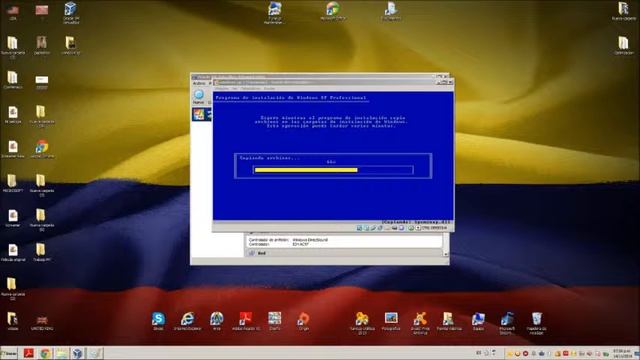The width and height of the screenshot is (640, 360).
Task: Open the Google Chrome desktop shortcut
Action: tap(42, 149)
